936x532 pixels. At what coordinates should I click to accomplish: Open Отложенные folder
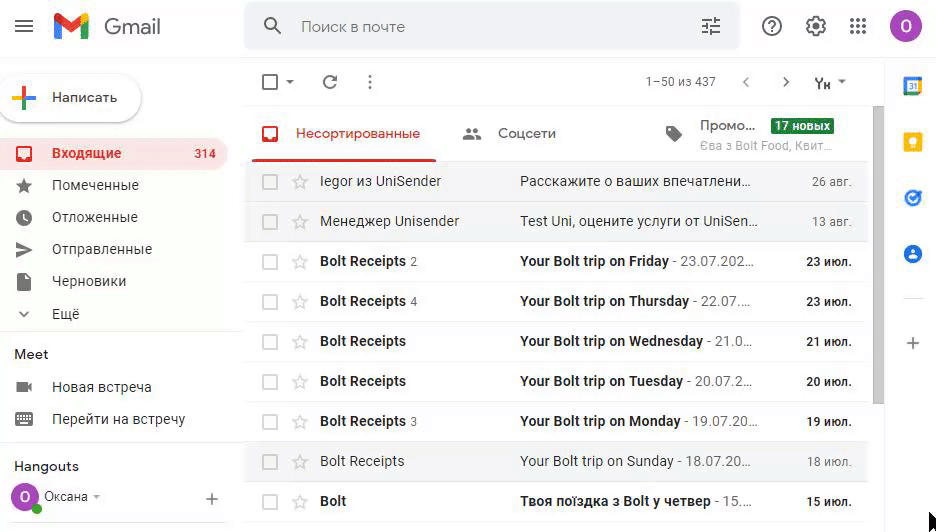pyautogui.click(x=113, y=217)
